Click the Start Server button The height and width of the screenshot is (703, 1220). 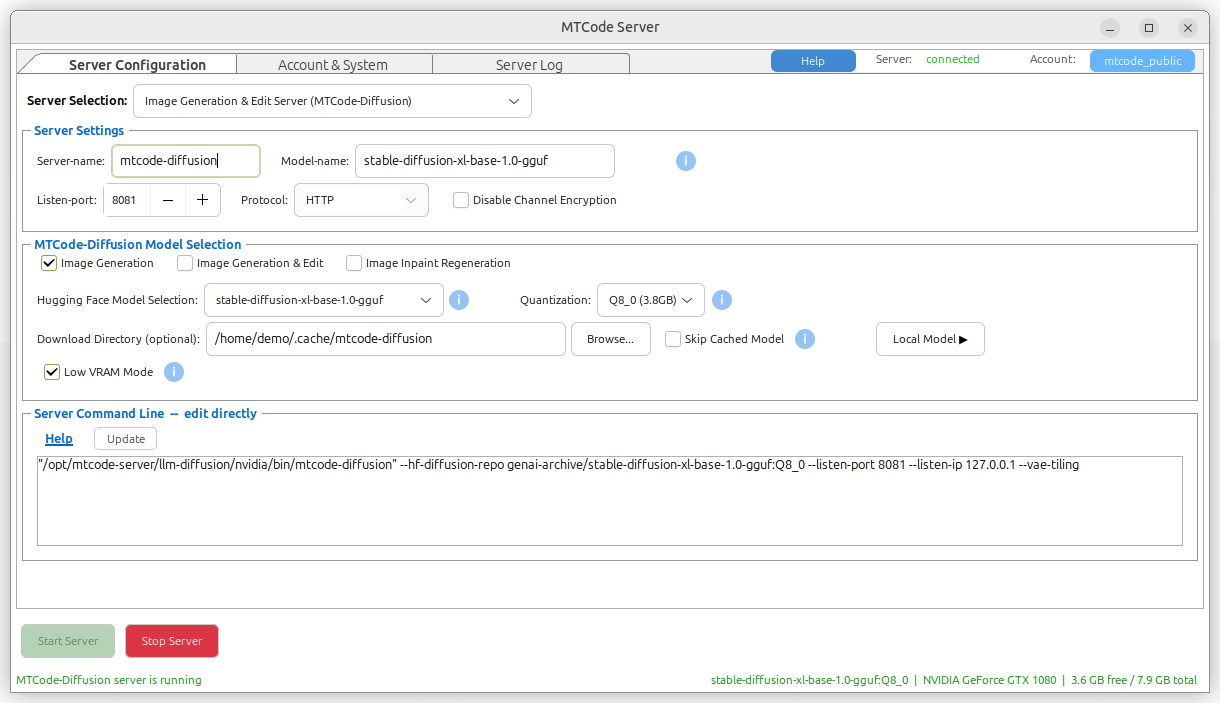pos(68,641)
